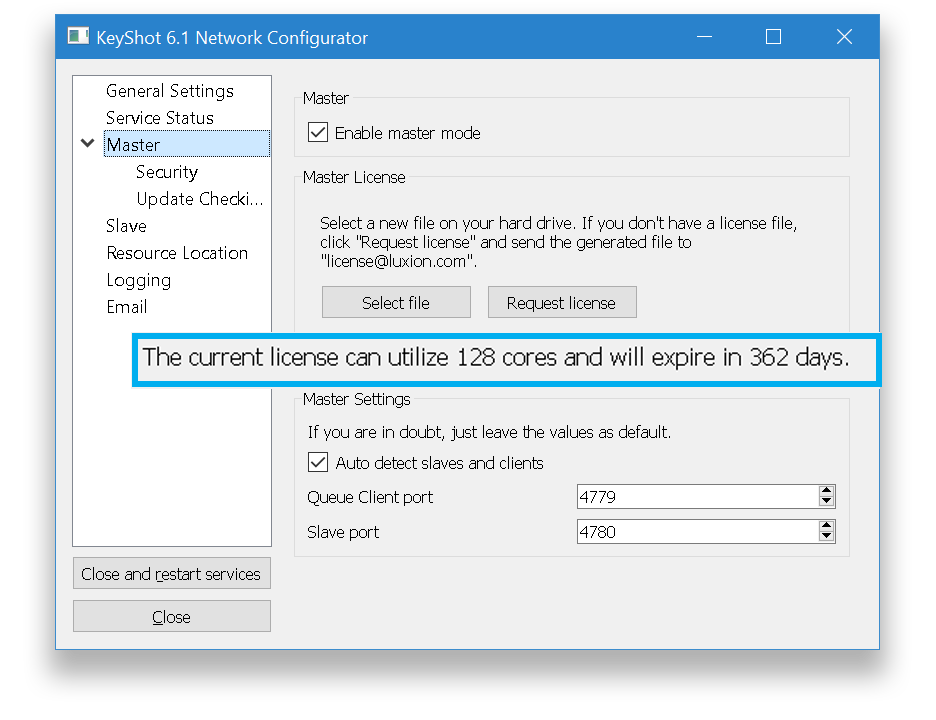This screenshot has width=936, height=720.
Task: Click the Close button at bottom
Action: click(x=171, y=616)
